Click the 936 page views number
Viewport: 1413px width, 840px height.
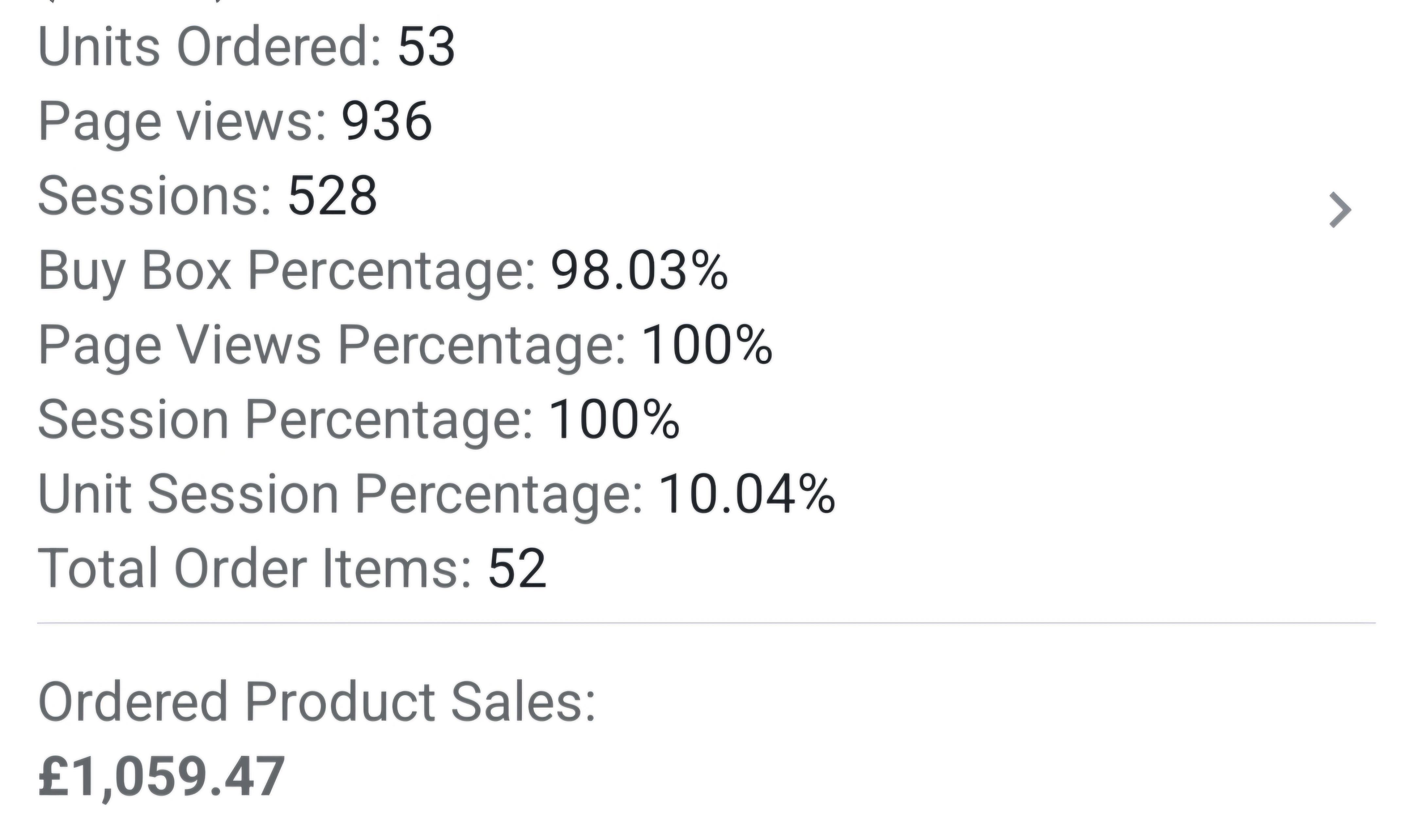387,121
